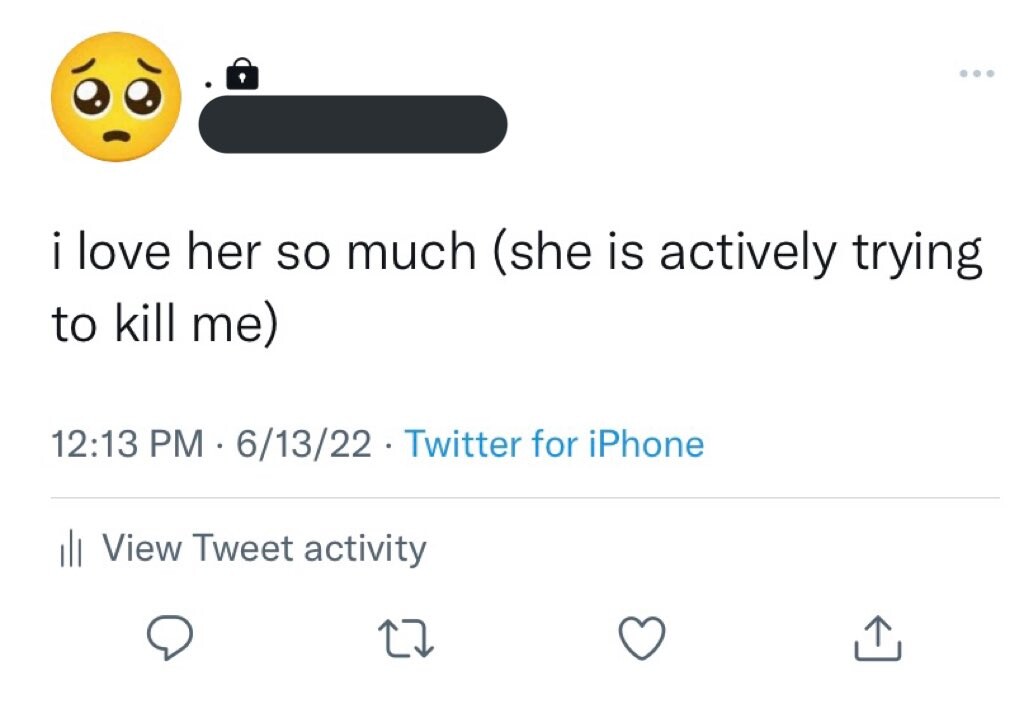The height and width of the screenshot is (704, 1024).
Task: Click the bar chart analytics icon
Action: [x=69, y=549]
